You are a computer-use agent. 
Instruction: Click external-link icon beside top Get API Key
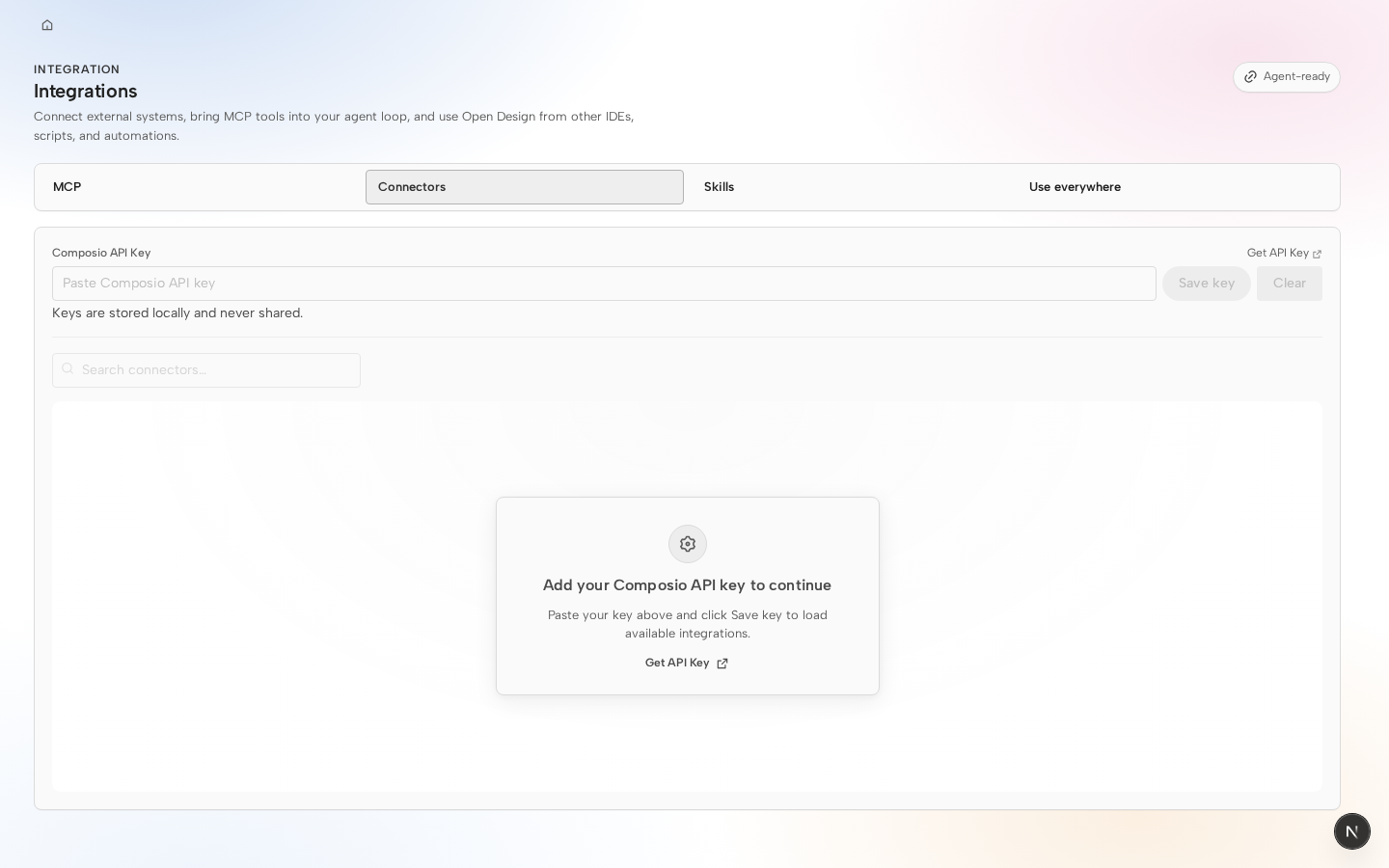coord(1317,254)
